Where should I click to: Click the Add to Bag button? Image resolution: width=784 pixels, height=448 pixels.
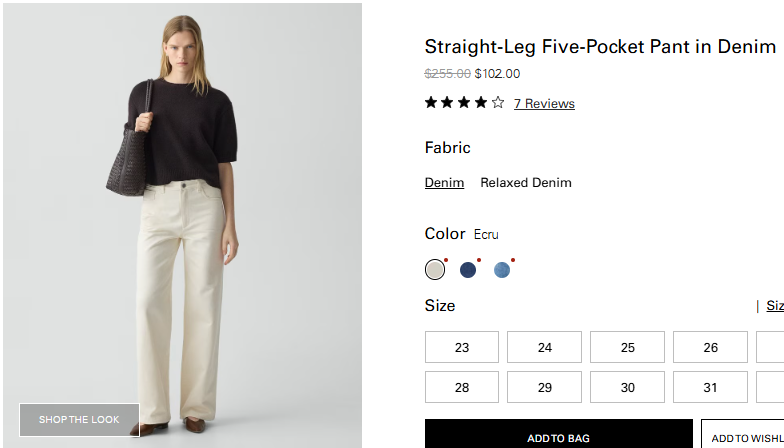558,437
